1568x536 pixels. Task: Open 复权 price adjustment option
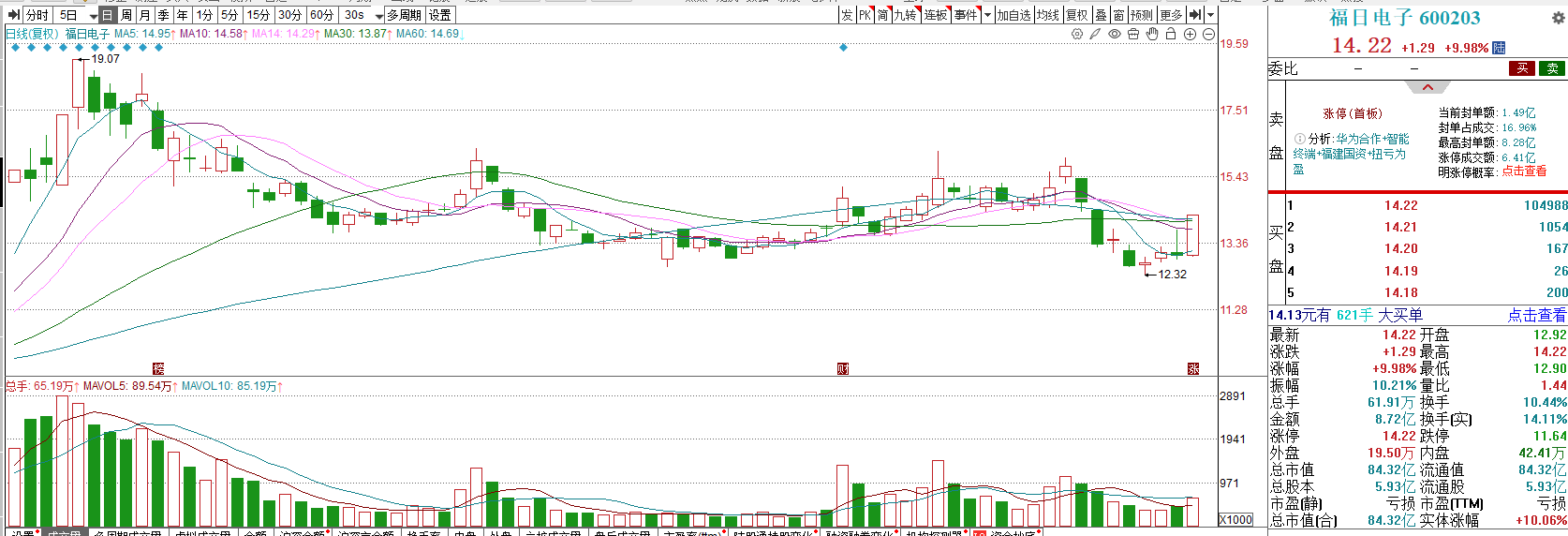[1077, 15]
